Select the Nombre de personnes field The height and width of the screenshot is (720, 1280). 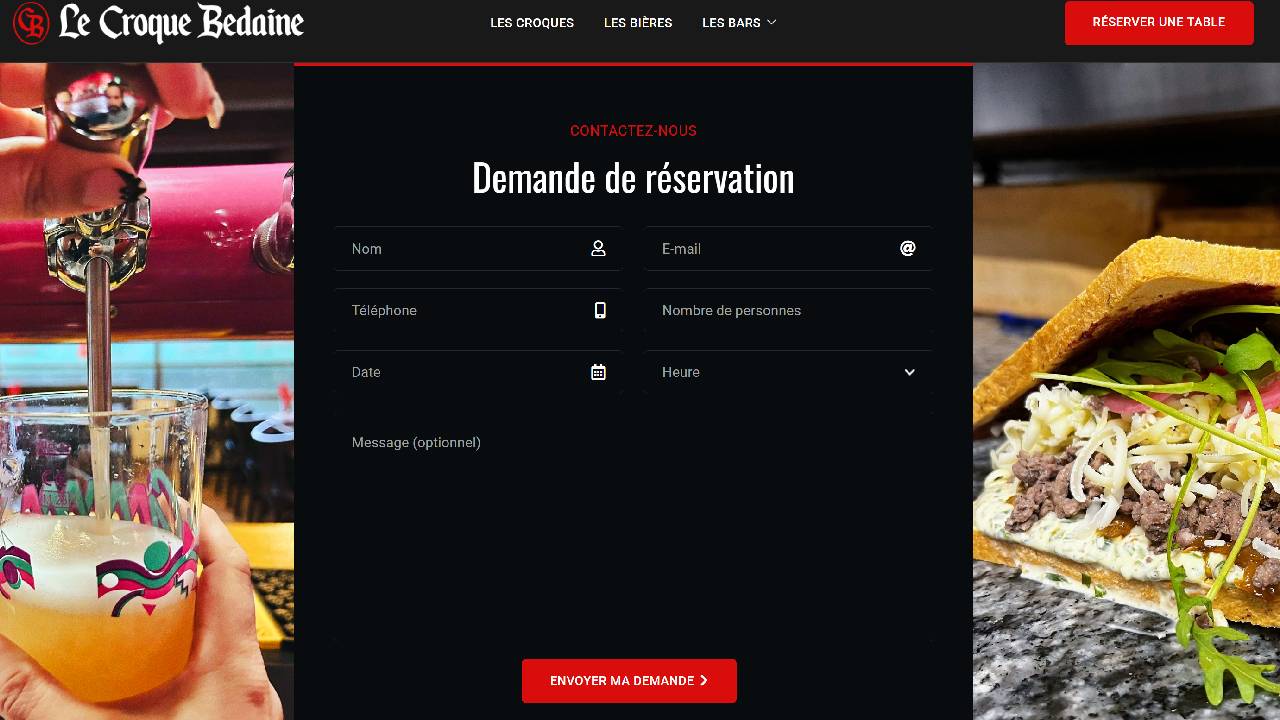(788, 311)
